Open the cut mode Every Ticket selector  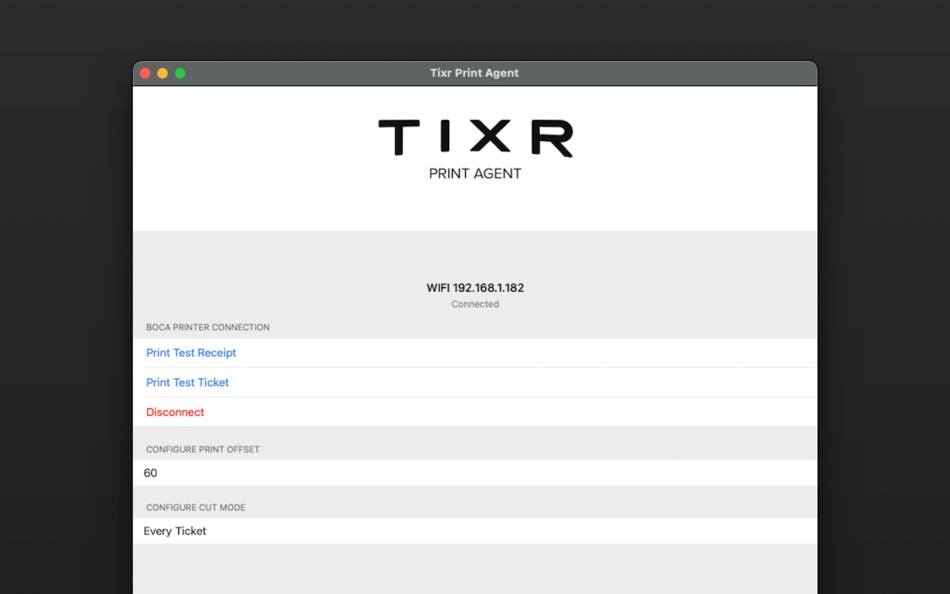pos(475,531)
